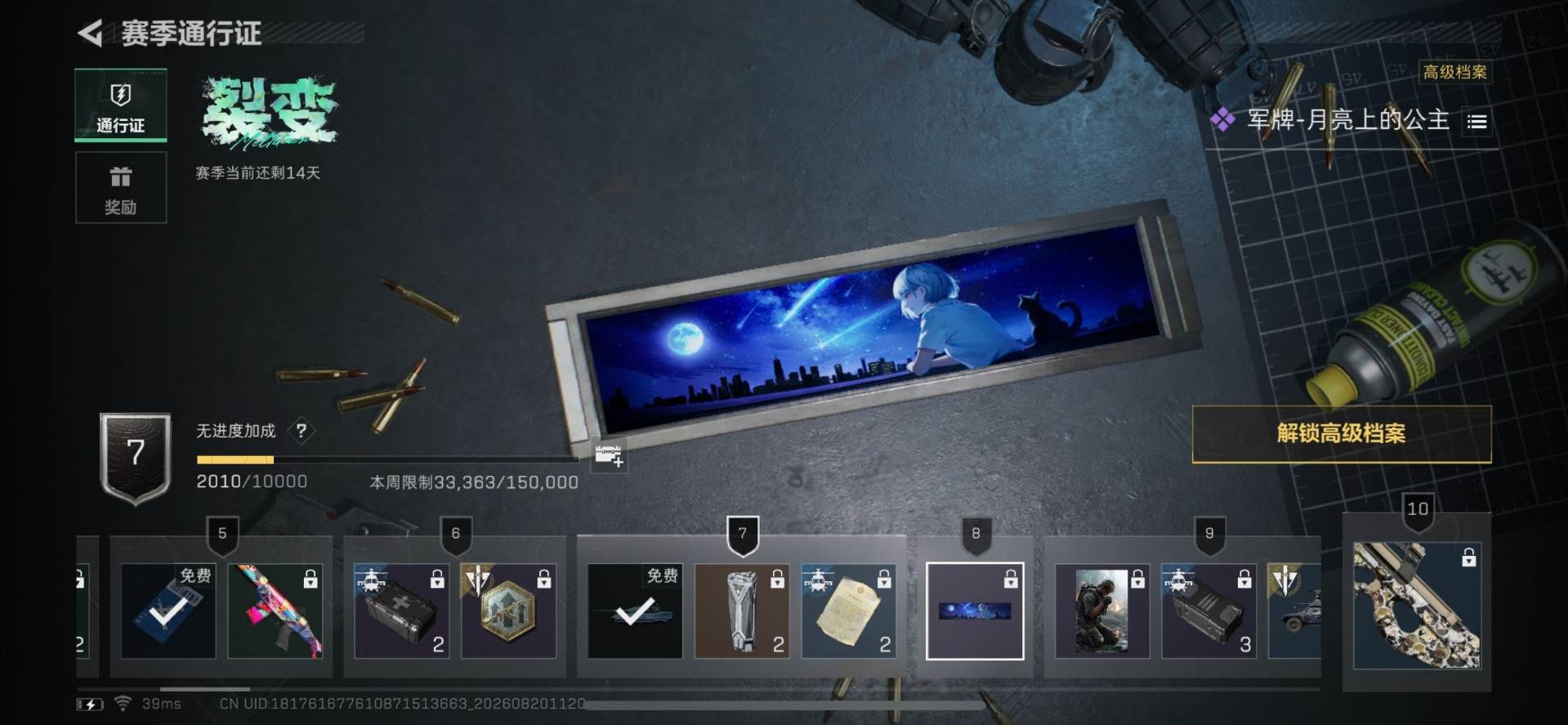Click the helicopter badge on paper document reward

818,580
